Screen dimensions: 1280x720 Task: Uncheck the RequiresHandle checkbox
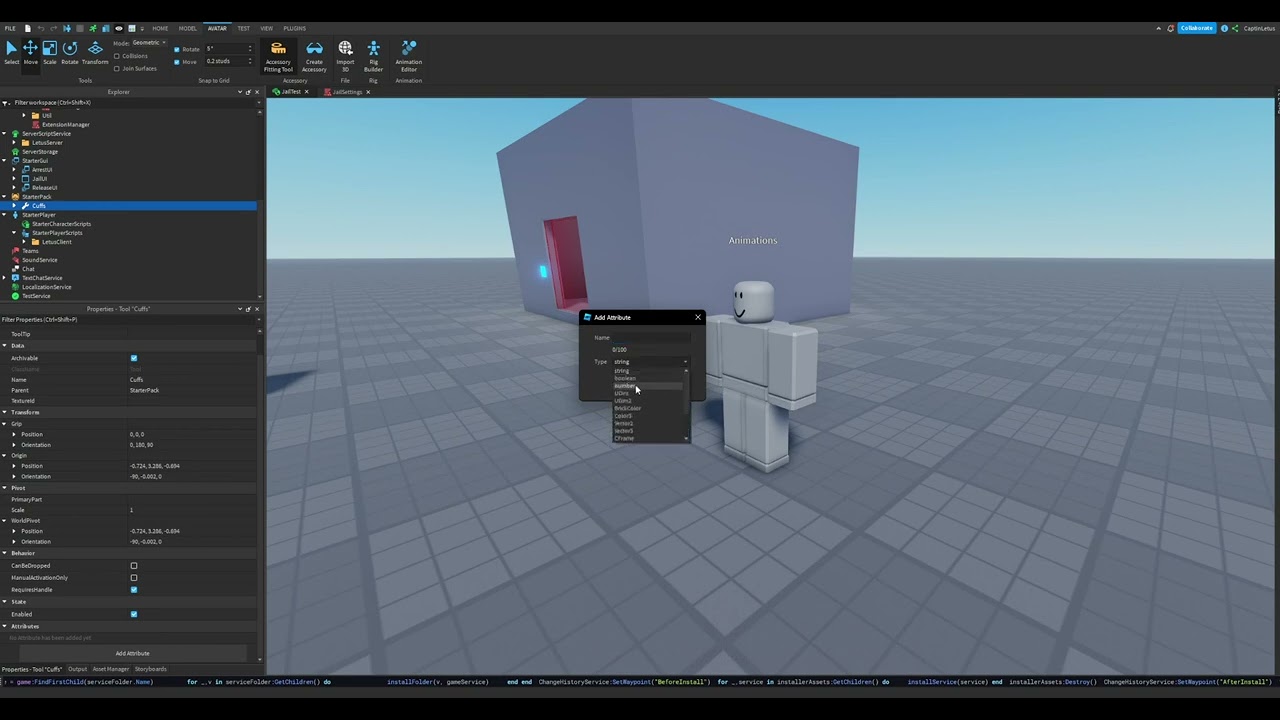(x=134, y=590)
